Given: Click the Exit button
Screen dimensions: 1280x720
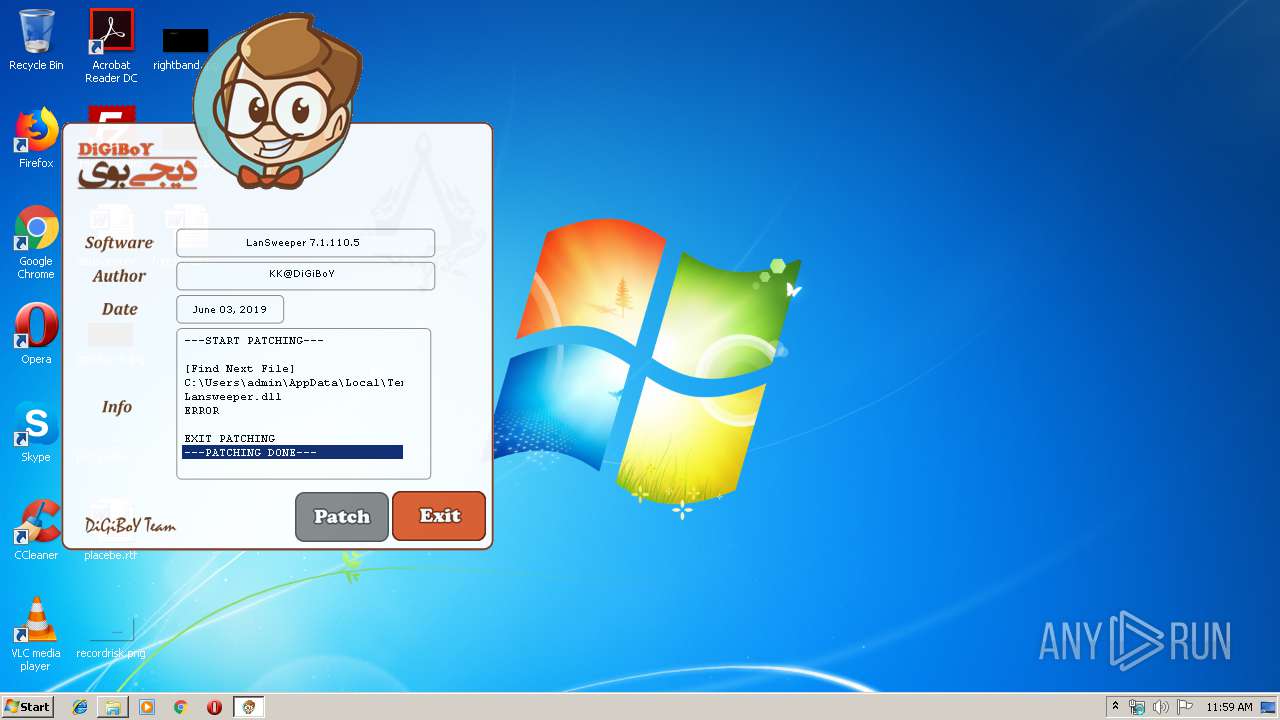Looking at the screenshot, I should tap(439, 516).
